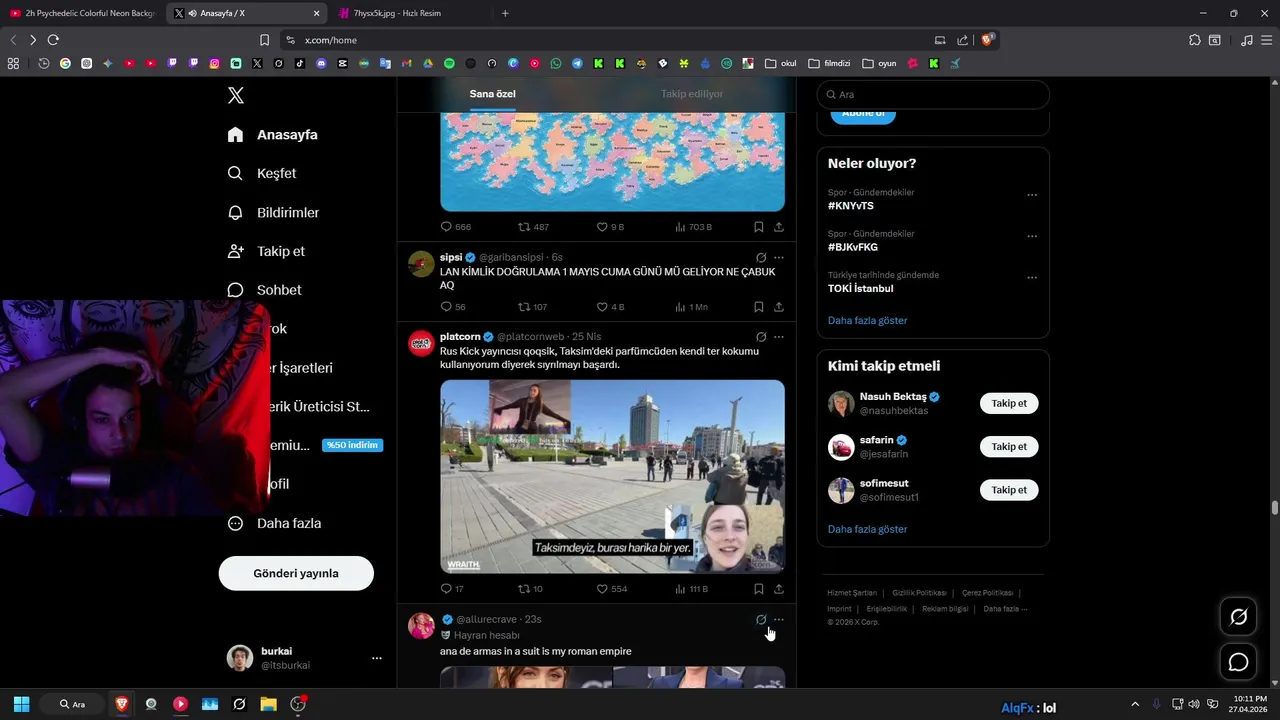Click Daha fazla göster under Kimi takip etmeli
The width and height of the screenshot is (1280, 720).
coord(867,529)
